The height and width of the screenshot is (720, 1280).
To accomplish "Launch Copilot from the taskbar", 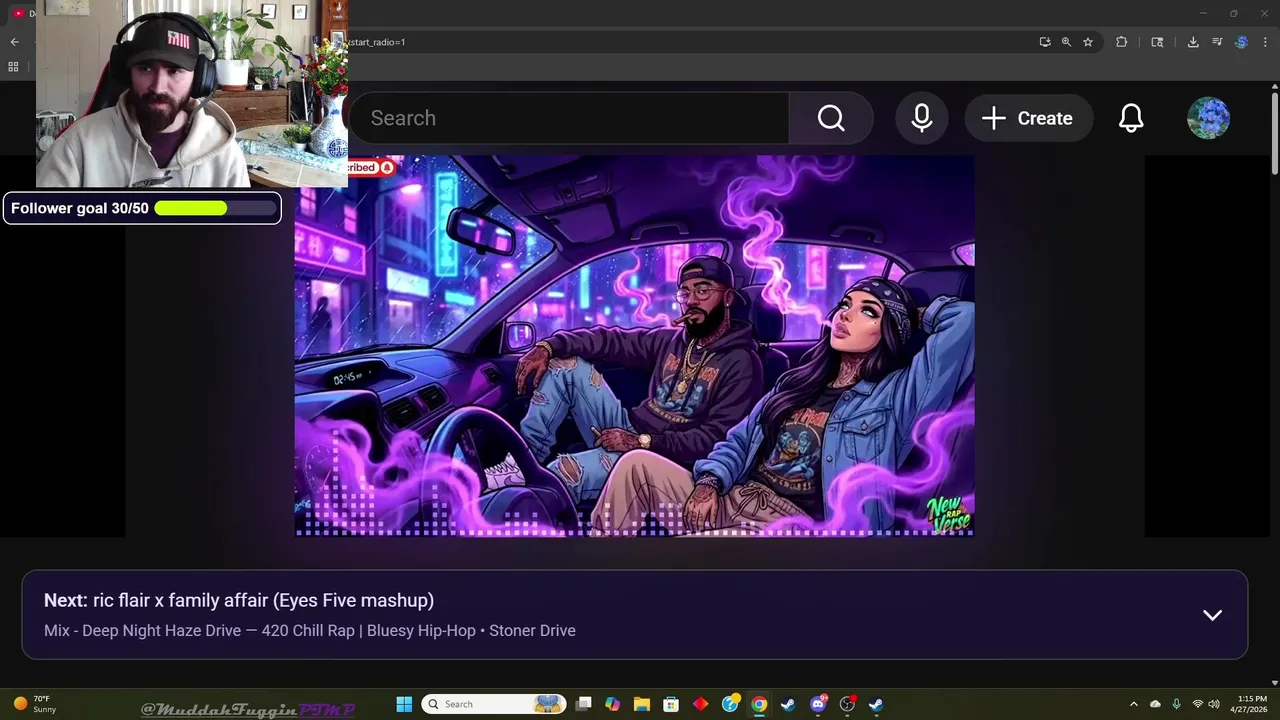I will (x=613, y=704).
